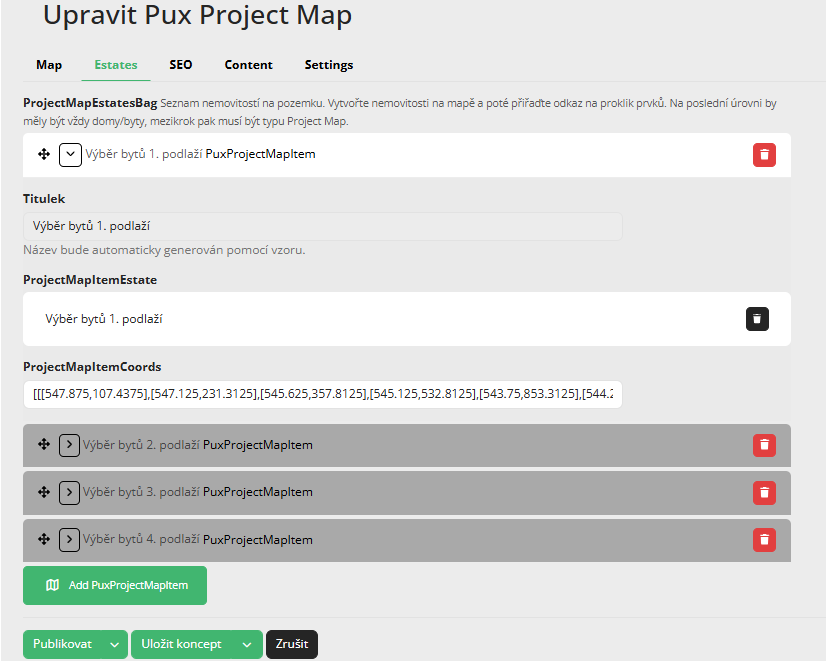The width and height of the screenshot is (826, 661).
Task: Click move handle of "Výběr bytů 4. podlaží"
Action: point(43,539)
